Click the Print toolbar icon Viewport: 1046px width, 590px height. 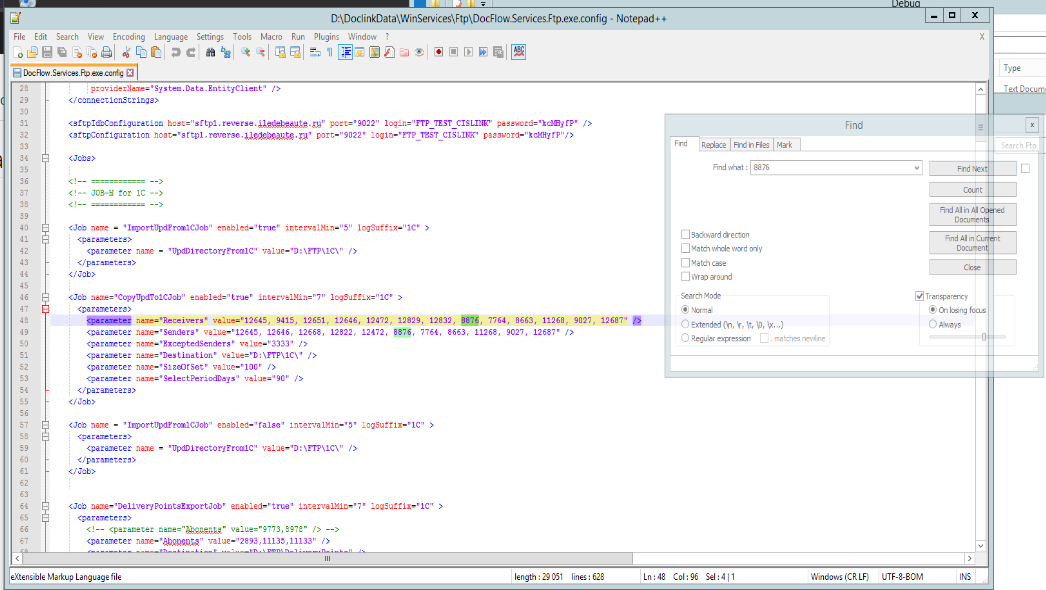click(104, 52)
